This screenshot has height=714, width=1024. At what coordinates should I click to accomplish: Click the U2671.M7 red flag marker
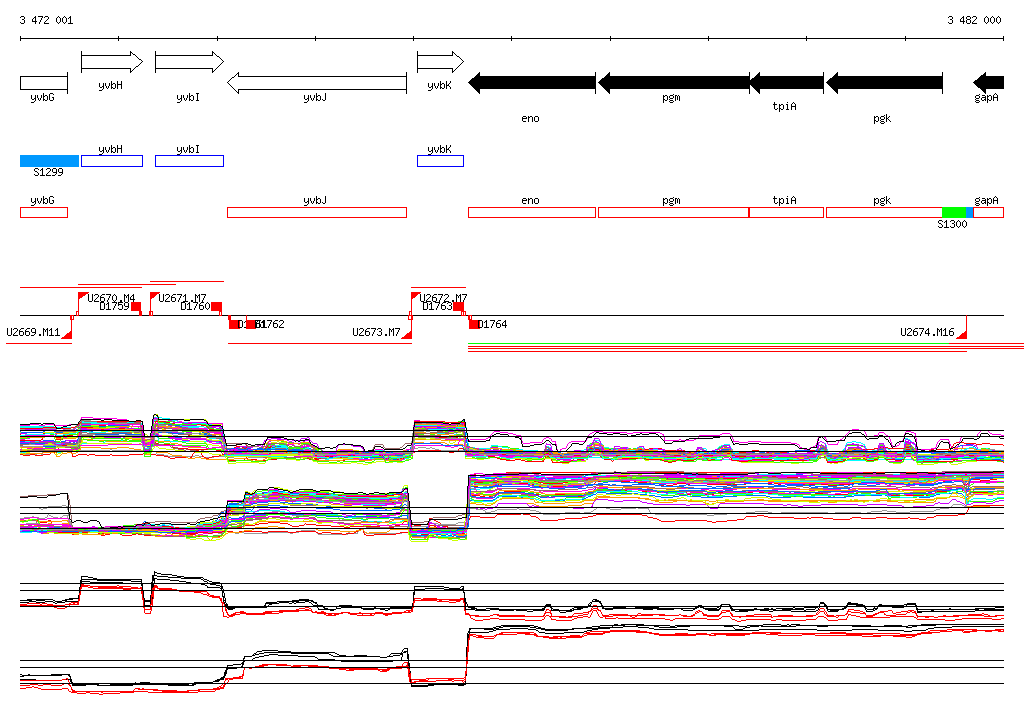click(x=154, y=297)
